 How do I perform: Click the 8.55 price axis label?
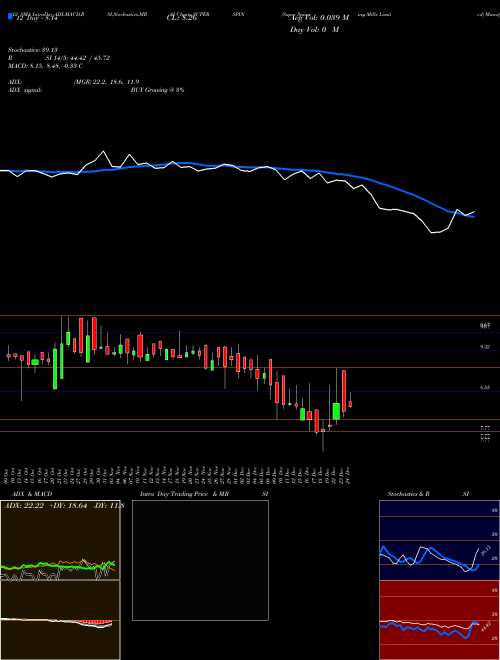click(x=485, y=387)
